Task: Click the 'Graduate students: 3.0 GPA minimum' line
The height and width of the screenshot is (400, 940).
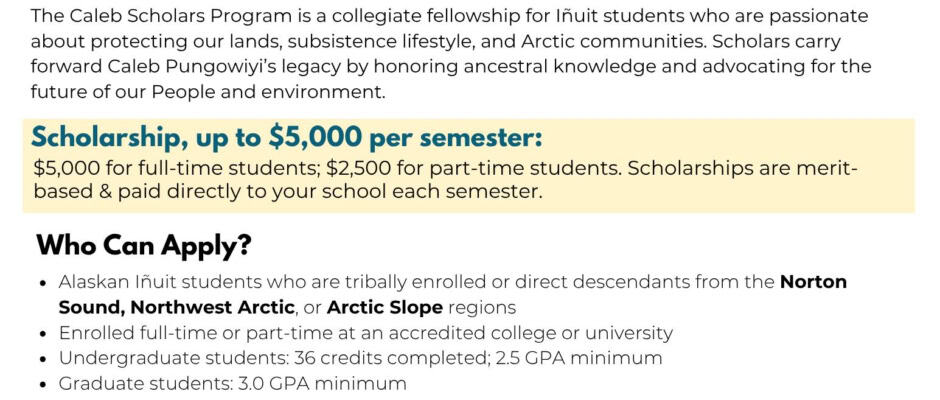Action: tap(232, 384)
